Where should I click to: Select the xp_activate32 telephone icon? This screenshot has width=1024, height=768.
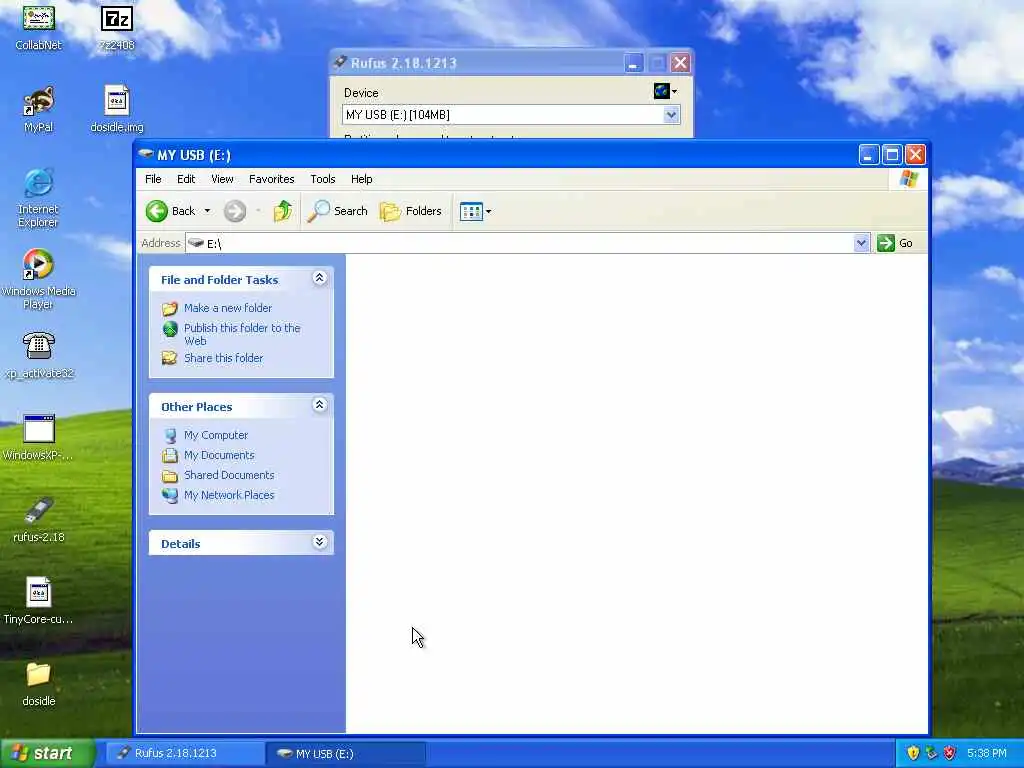tap(39, 355)
